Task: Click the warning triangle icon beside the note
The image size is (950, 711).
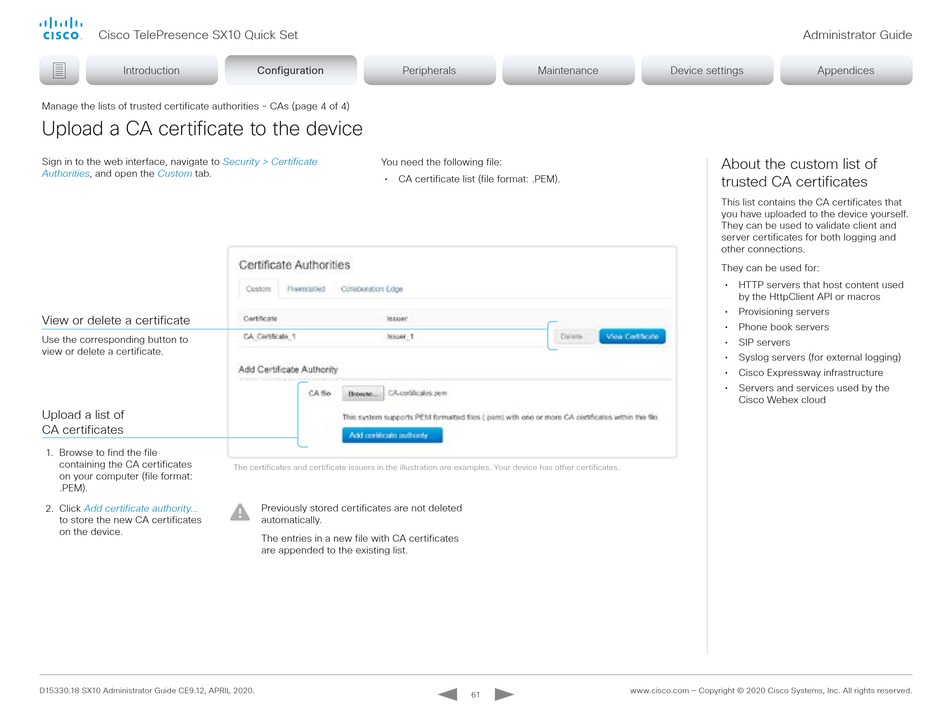Action: 240,512
